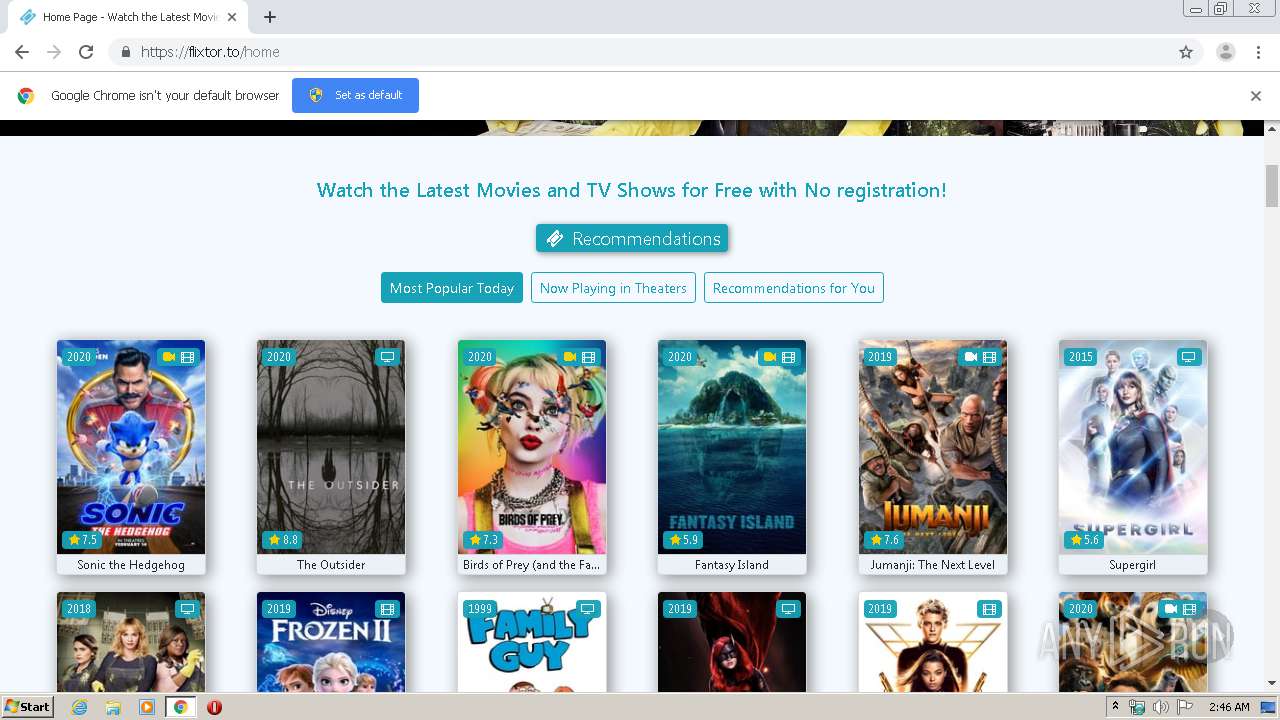
Task: Click the Chrome taskbar button
Action: point(181,707)
